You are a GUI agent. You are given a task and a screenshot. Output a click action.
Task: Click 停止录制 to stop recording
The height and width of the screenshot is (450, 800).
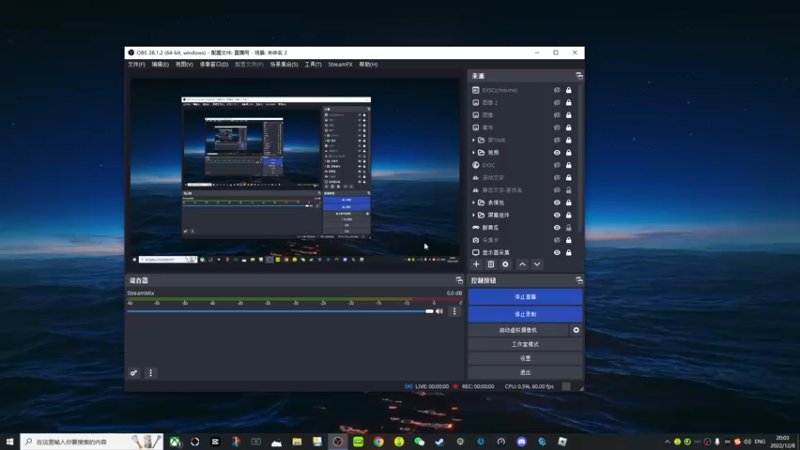tap(525, 314)
